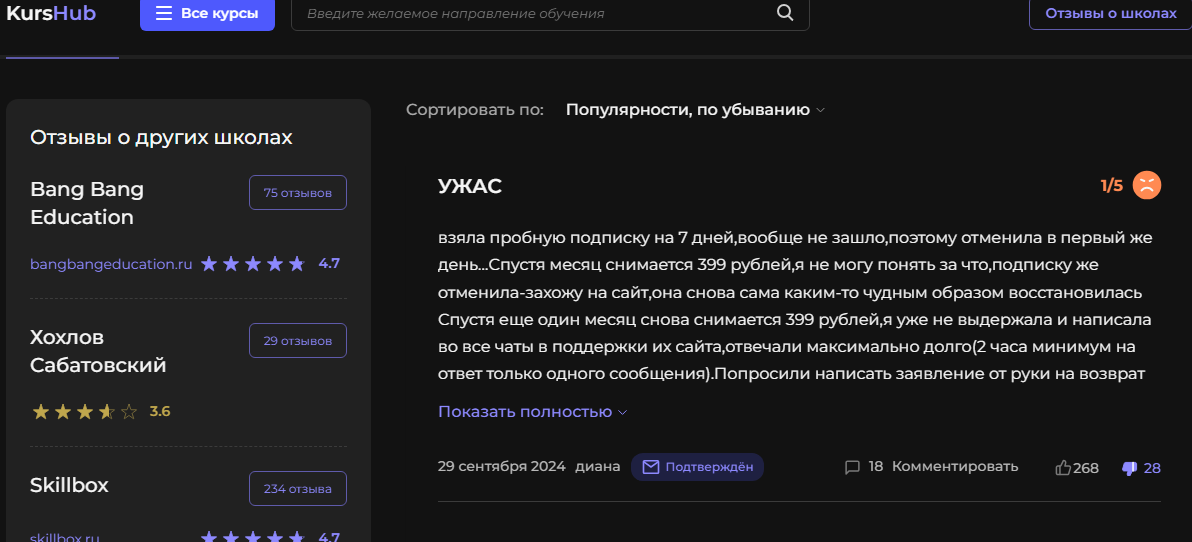Click the sort dropdown chevron arrow
Image resolution: width=1192 pixels, height=542 pixels.
(x=820, y=110)
